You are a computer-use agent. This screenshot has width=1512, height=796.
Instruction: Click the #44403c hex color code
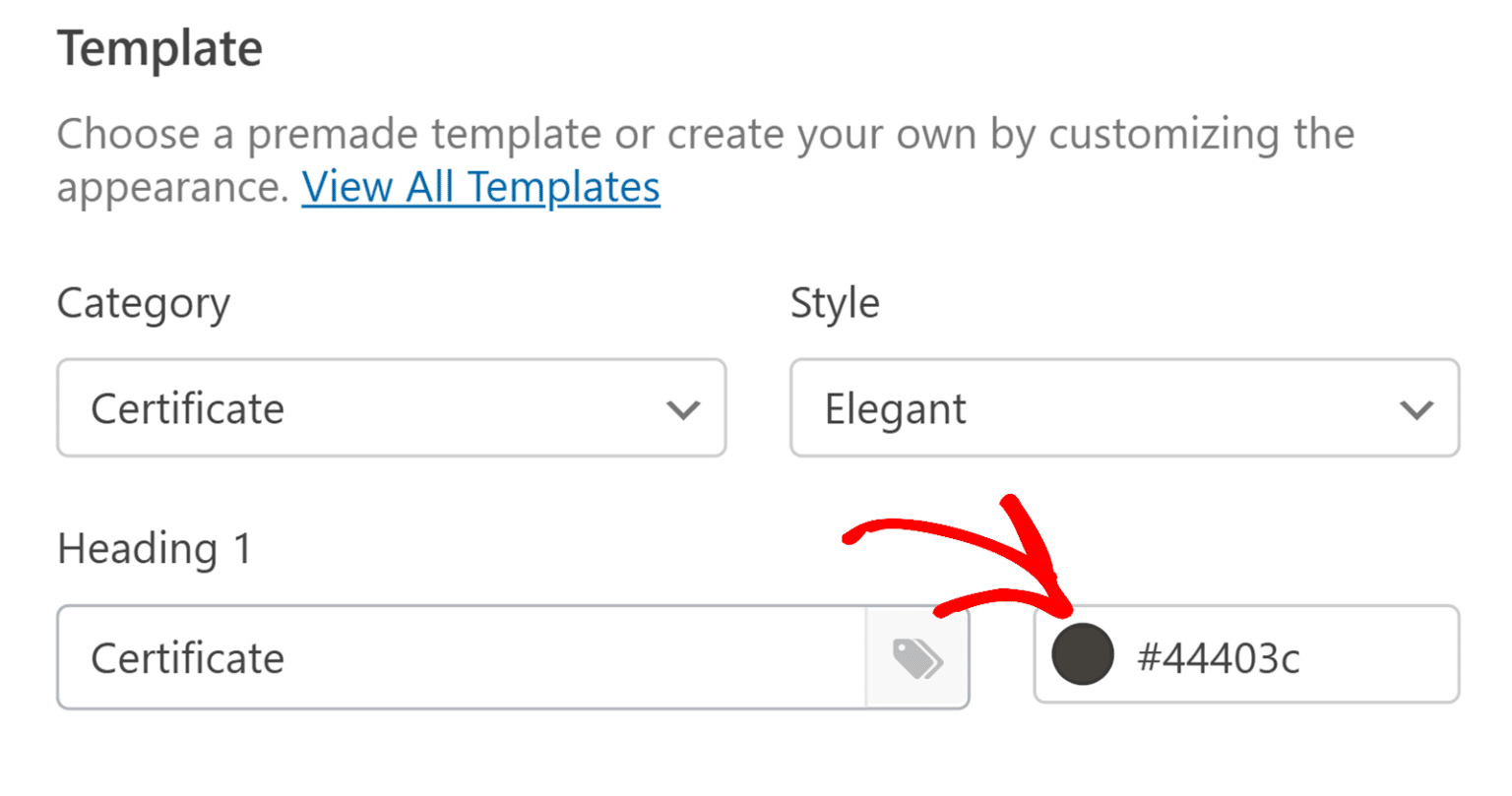click(x=1219, y=657)
